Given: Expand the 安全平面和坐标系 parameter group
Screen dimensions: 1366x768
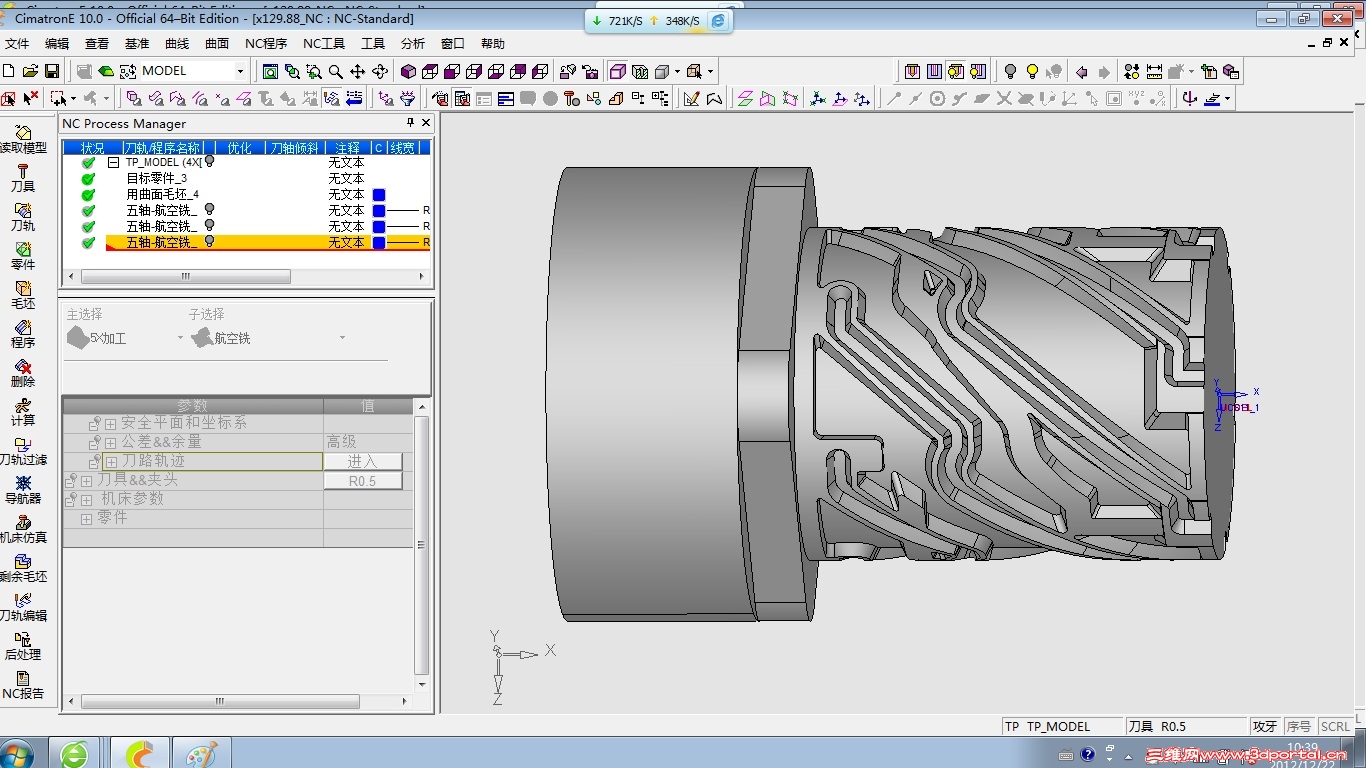Looking at the screenshot, I should click(110, 424).
